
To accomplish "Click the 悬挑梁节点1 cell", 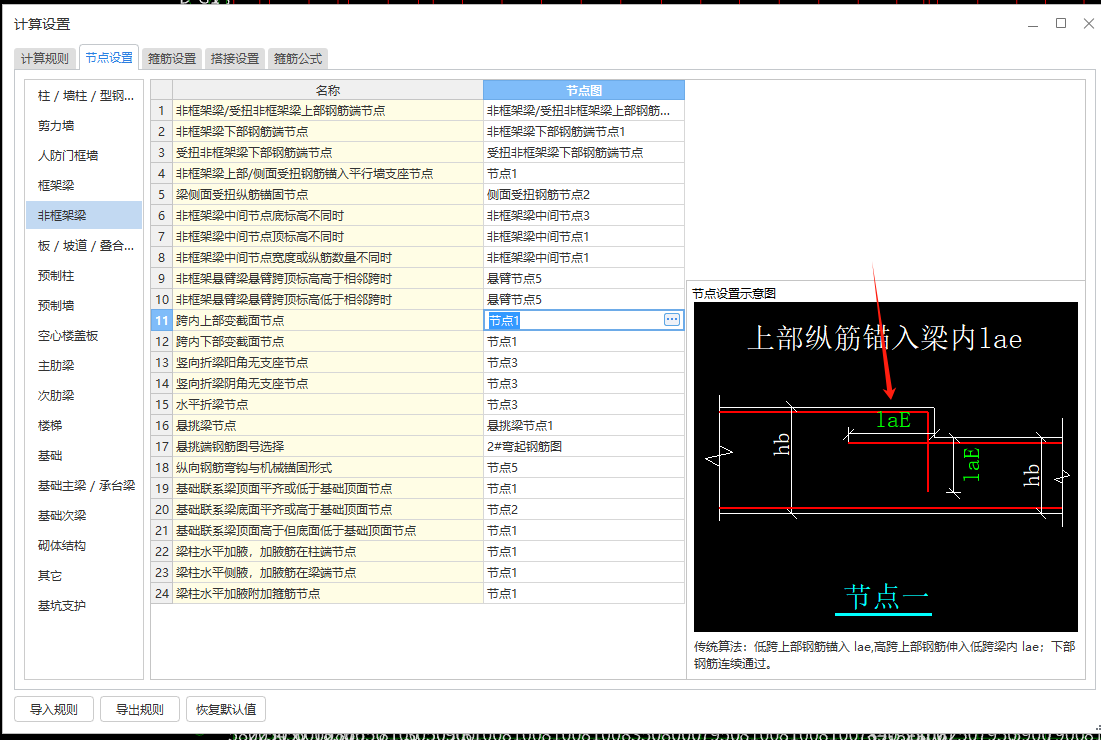I will click(584, 425).
